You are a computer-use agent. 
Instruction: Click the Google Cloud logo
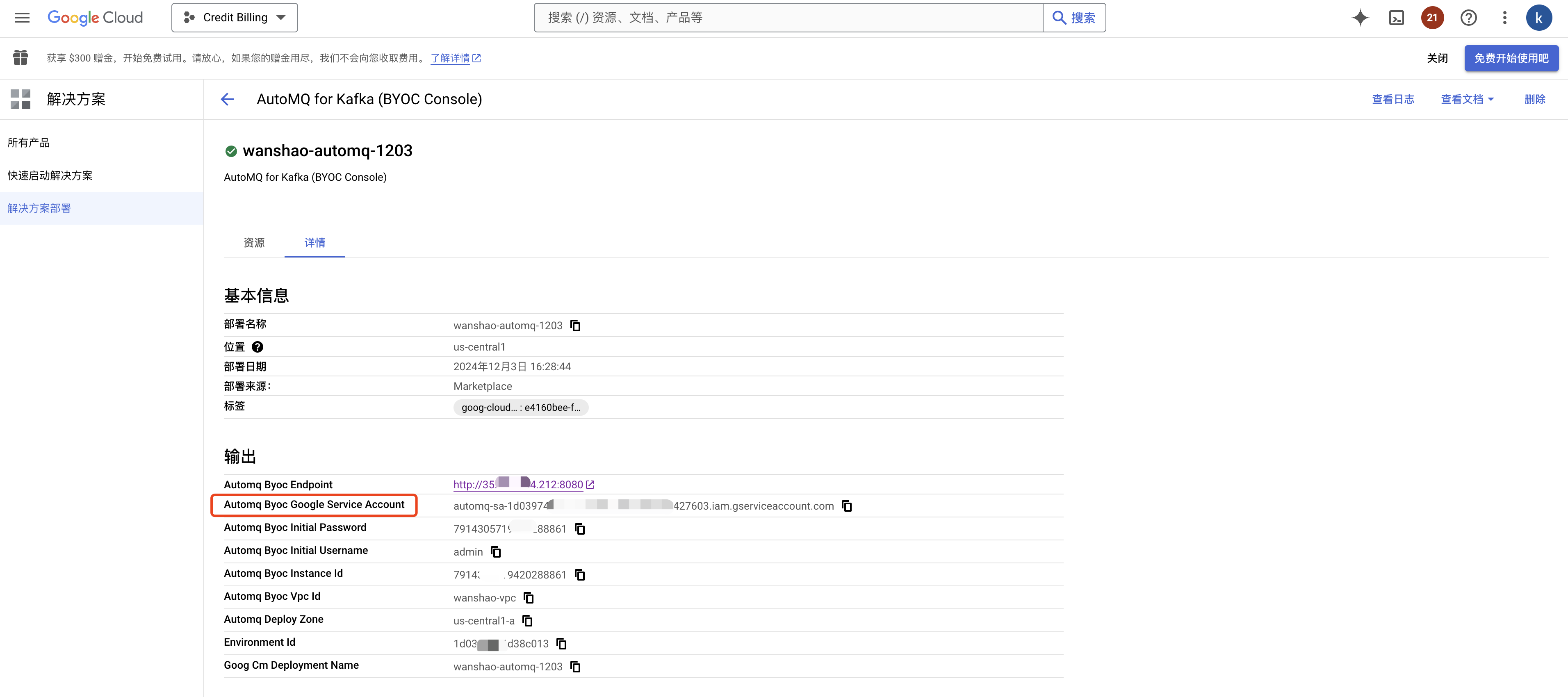pos(95,18)
